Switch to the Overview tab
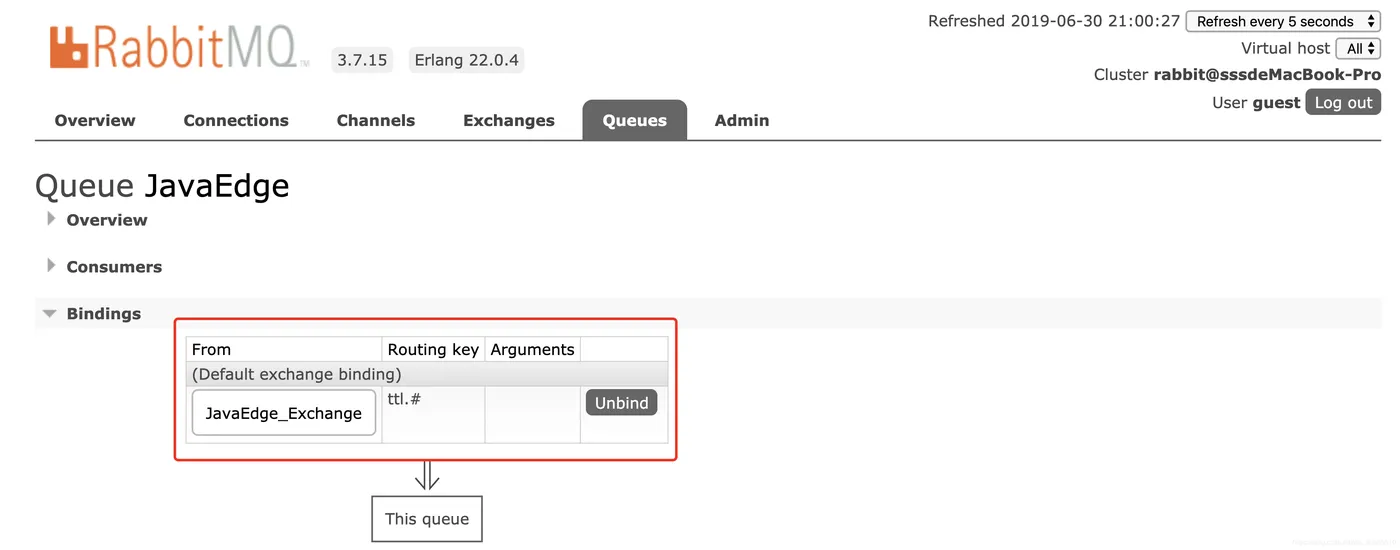Viewport: 1400px width, 550px height. 95,120
